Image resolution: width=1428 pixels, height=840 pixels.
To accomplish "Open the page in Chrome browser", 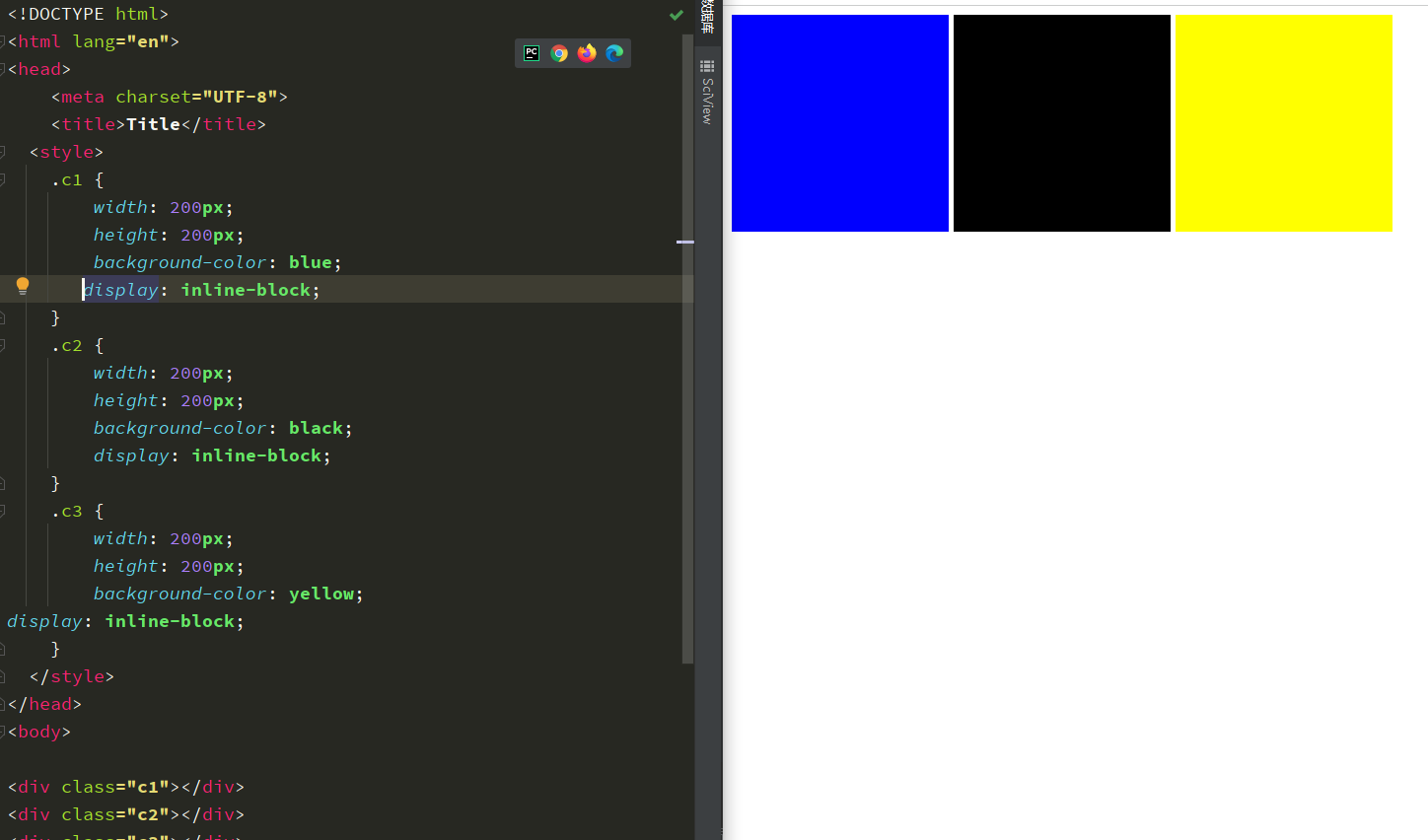I will [559, 53].
